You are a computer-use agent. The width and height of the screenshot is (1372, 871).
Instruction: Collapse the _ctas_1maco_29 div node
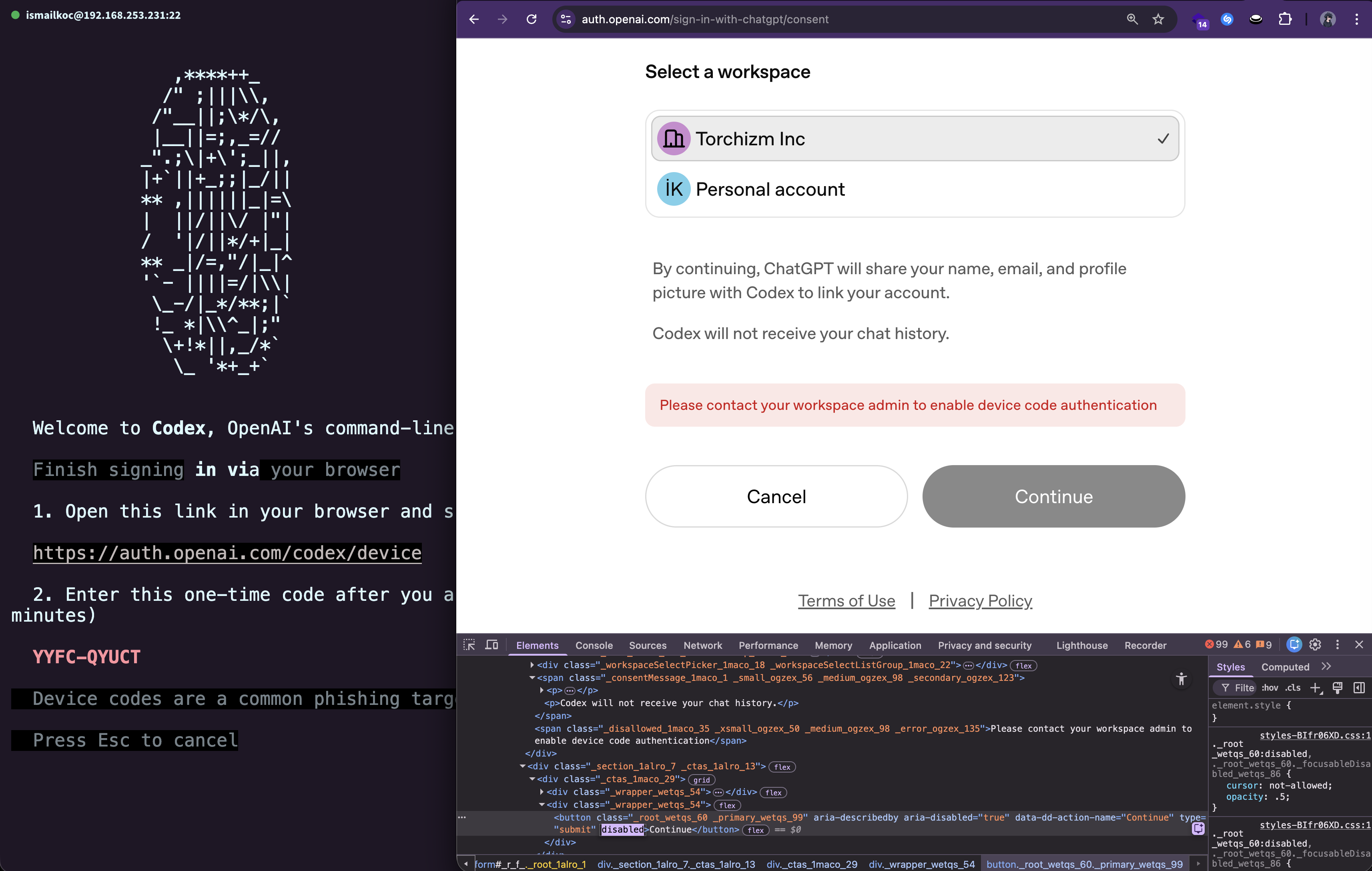pos(532,779)
